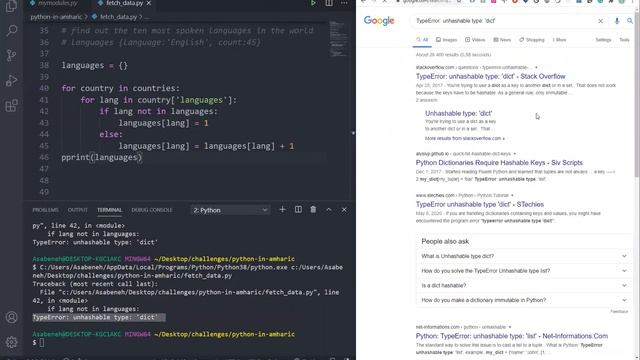This screenshot has height=360, width=640.
Task: Open the Manage gear icon
Action: [11, 342]
